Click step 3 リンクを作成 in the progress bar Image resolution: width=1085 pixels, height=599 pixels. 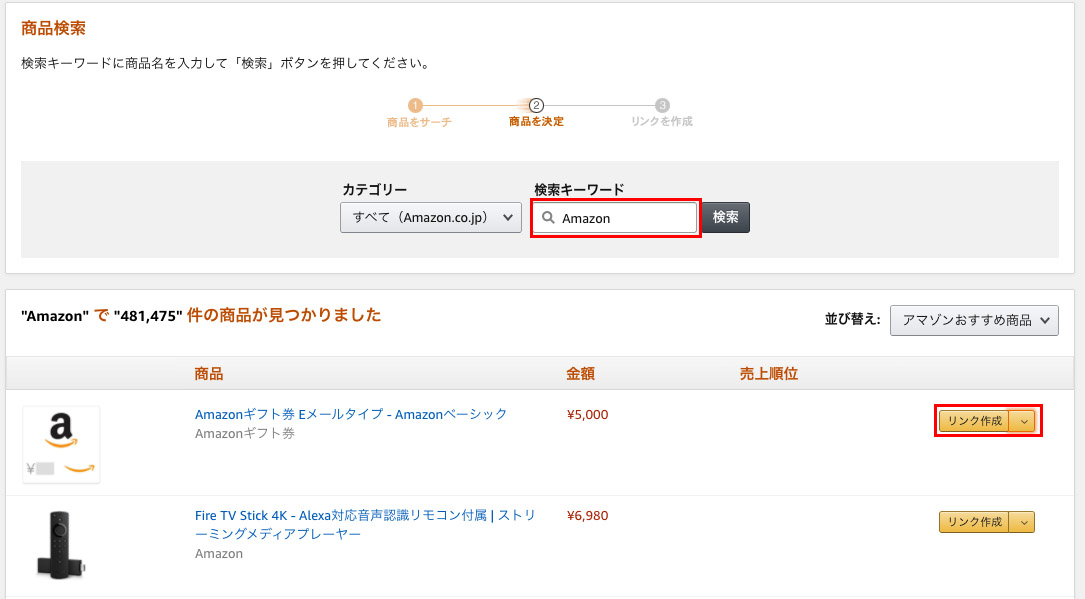[662, 113]
